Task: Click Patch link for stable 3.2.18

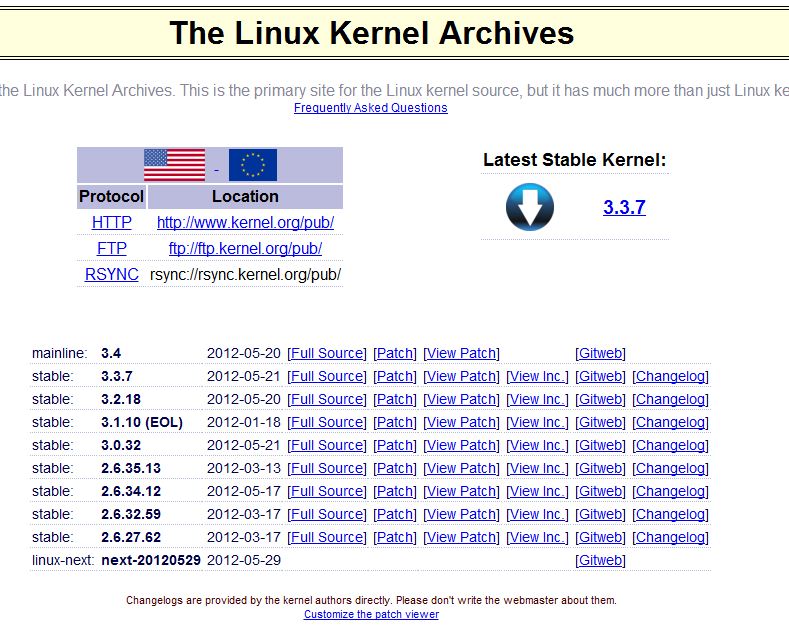Action: [395, 400]
